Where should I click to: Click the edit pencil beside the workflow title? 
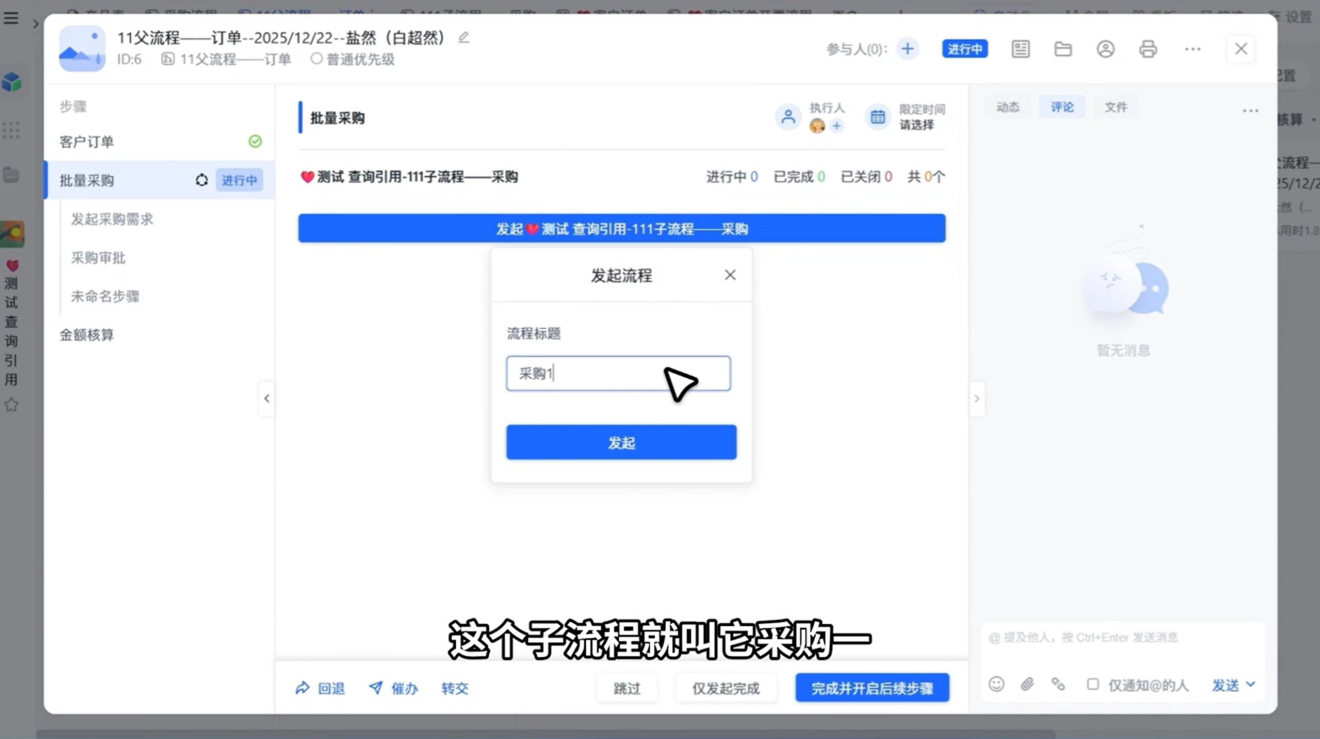464,37
